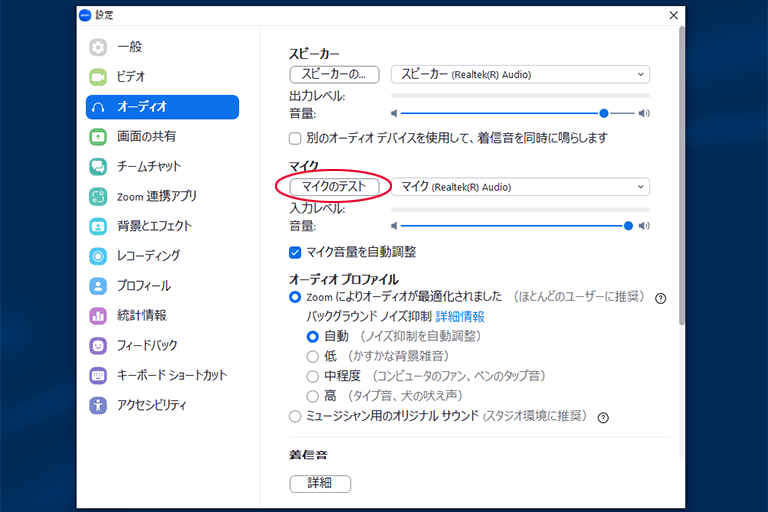This screenshot has width=768, height=512.
Task: Click loud speaker icon right of speaker volume
Action: click(644, 114)
